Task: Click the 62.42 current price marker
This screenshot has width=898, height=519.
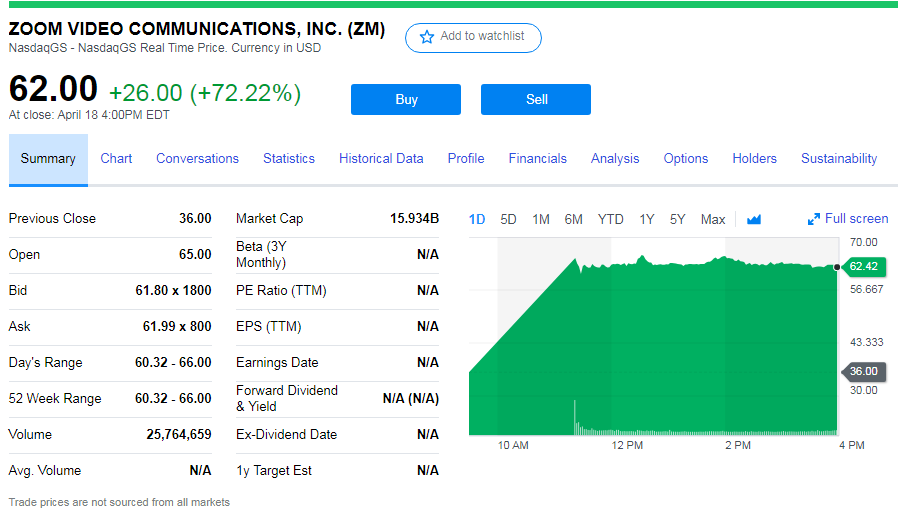Action: (863, 266)
